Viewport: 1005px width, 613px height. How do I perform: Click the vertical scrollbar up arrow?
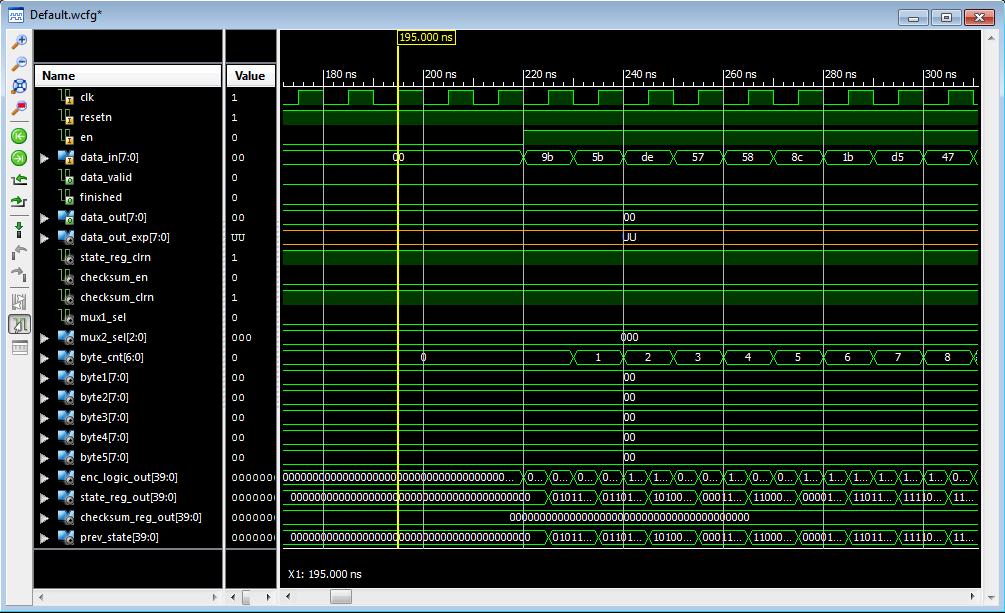(x=992, y=37)
